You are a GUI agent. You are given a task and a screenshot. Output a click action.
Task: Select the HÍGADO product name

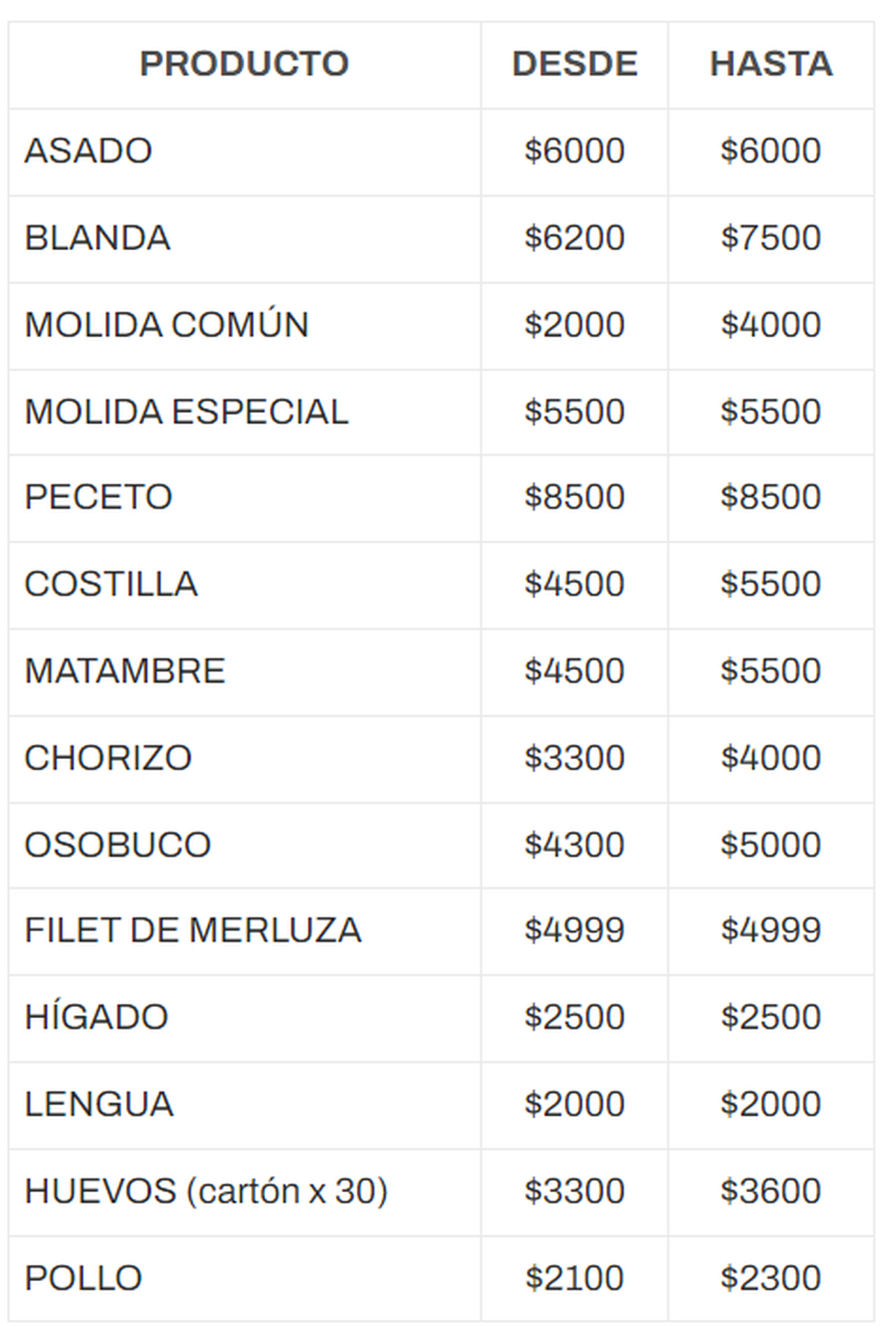[96, 1017]
